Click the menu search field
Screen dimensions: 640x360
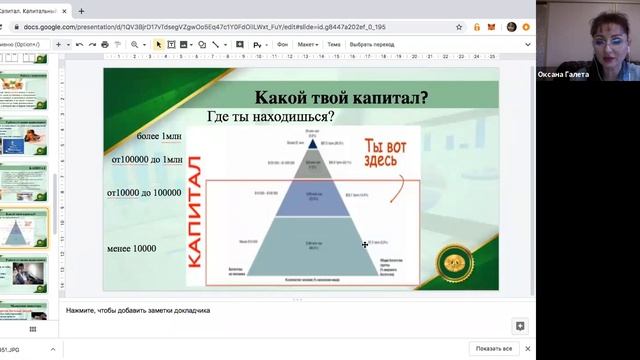[x=24, y=44]
